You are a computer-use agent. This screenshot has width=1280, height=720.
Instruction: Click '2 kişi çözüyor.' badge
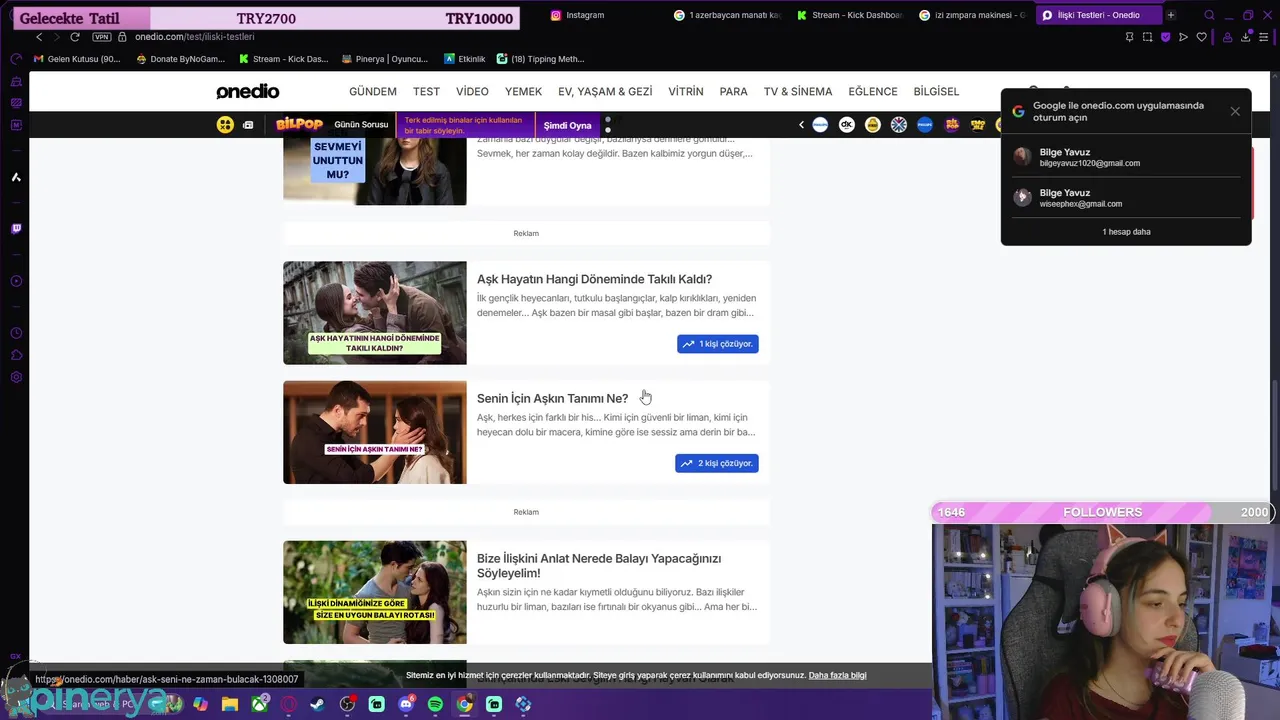tap(717, 463)
